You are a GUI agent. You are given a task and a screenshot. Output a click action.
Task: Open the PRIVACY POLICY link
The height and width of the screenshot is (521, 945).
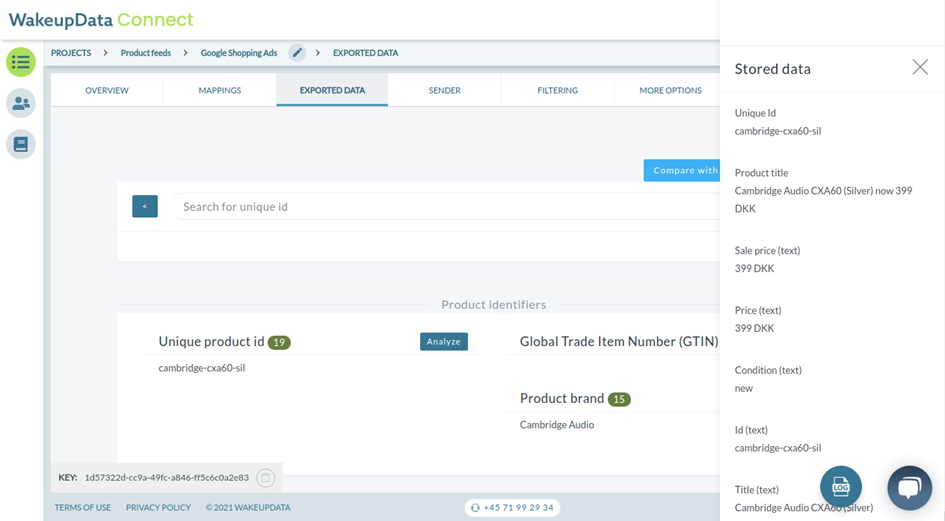[159, 508]
